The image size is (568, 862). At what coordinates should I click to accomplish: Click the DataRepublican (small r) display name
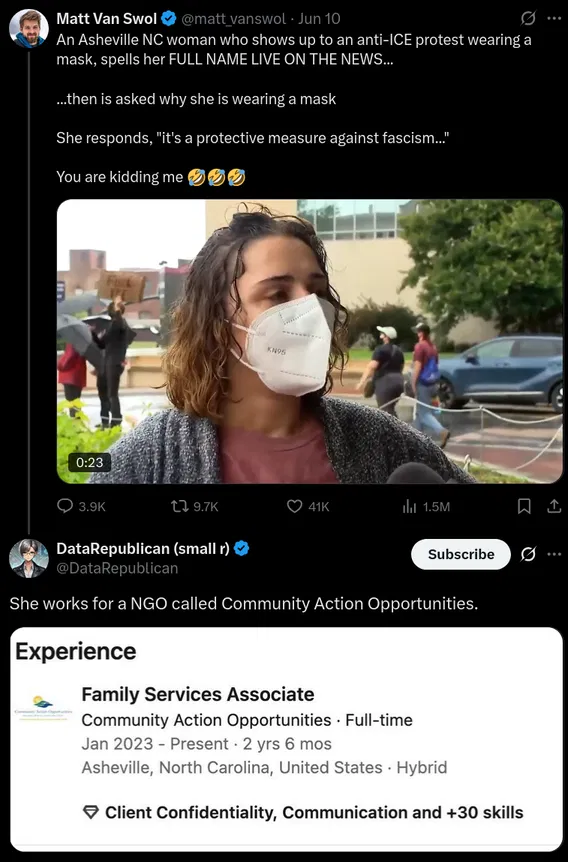click(143, 549)
